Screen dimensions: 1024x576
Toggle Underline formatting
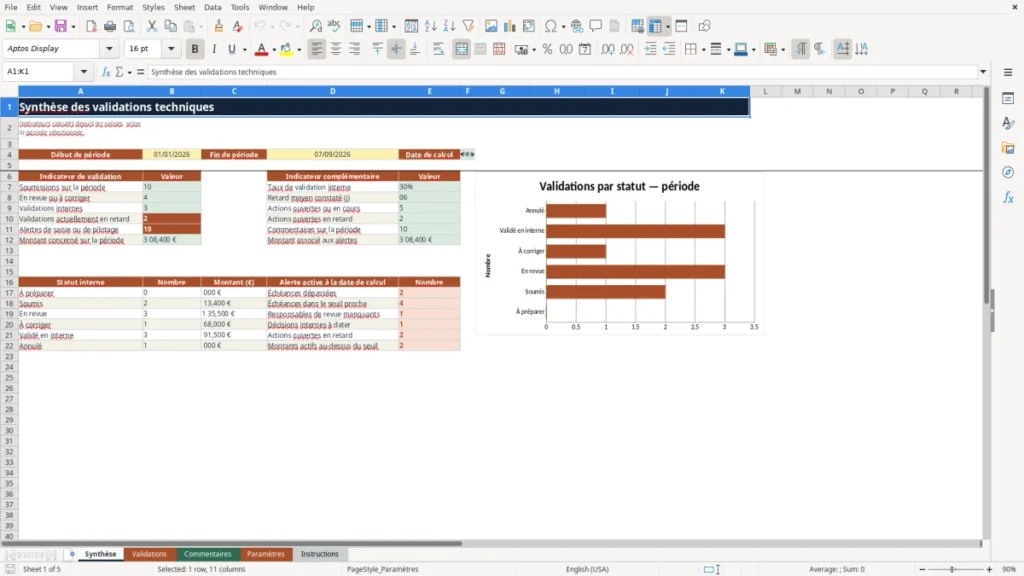click(232, 49)
